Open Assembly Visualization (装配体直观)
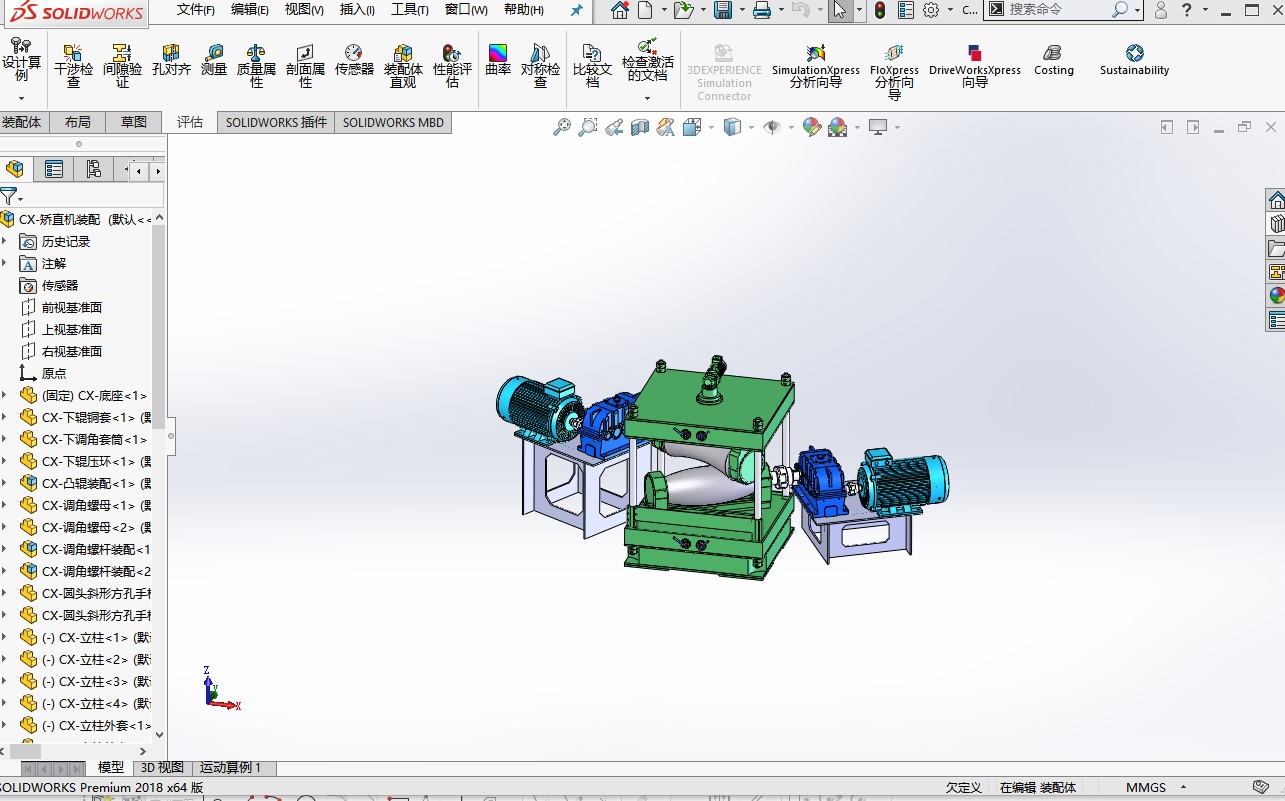1285x801 pixels. pyautogui.click(x=403, y=65)
